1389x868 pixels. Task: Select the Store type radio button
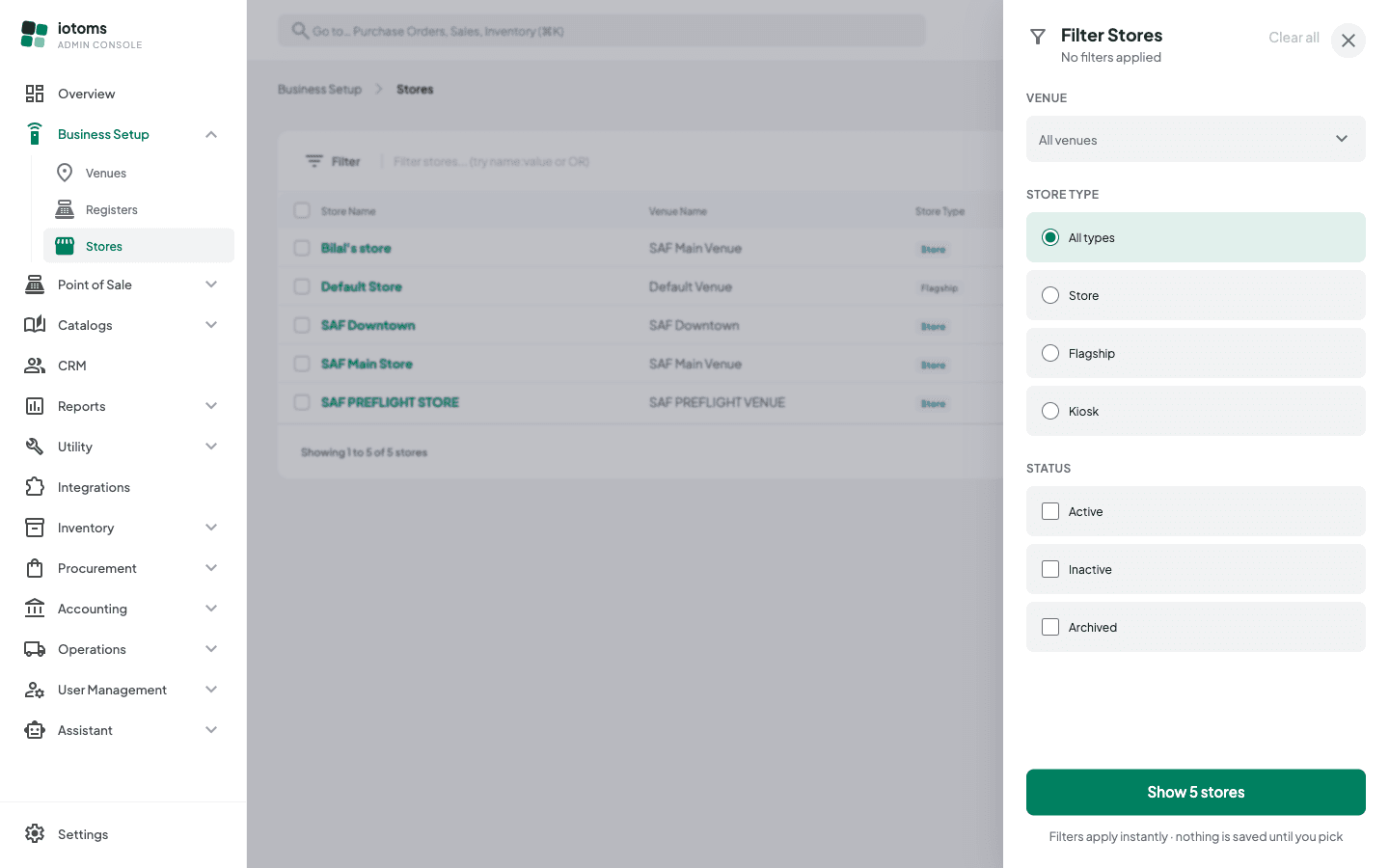(x=1050, y=295)
